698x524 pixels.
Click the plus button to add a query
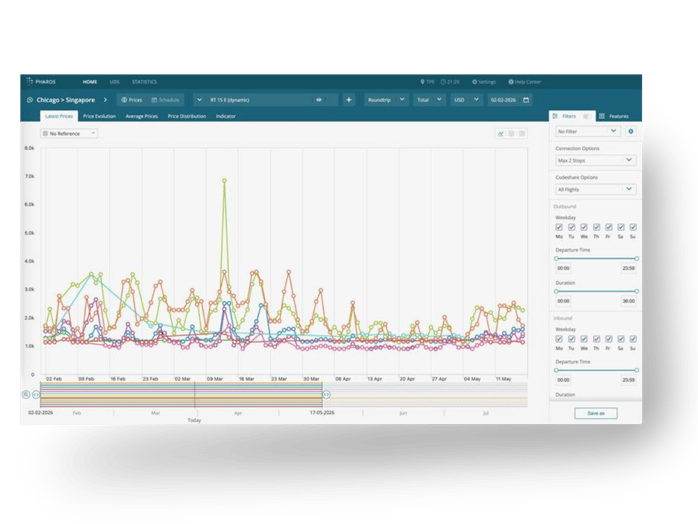pos(349,100)
